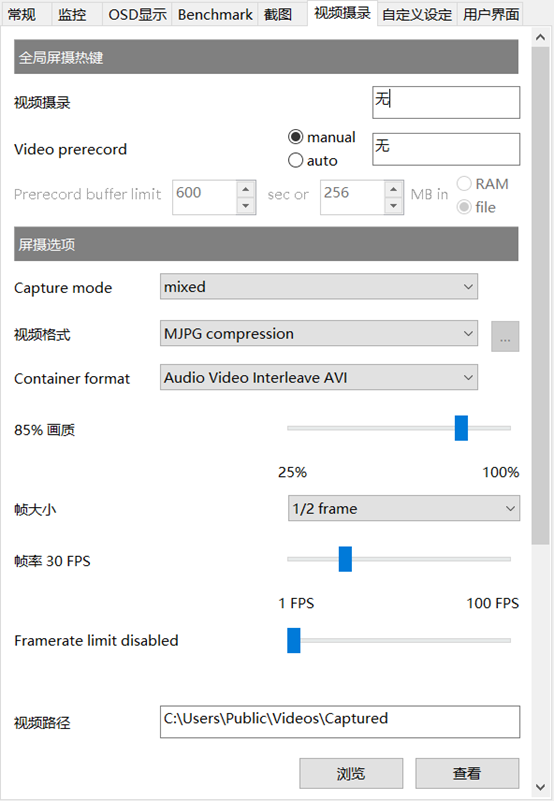The image size is (554, 801).
Task: Open the MJPG compression format dropdown
Action: click(319, 333)
